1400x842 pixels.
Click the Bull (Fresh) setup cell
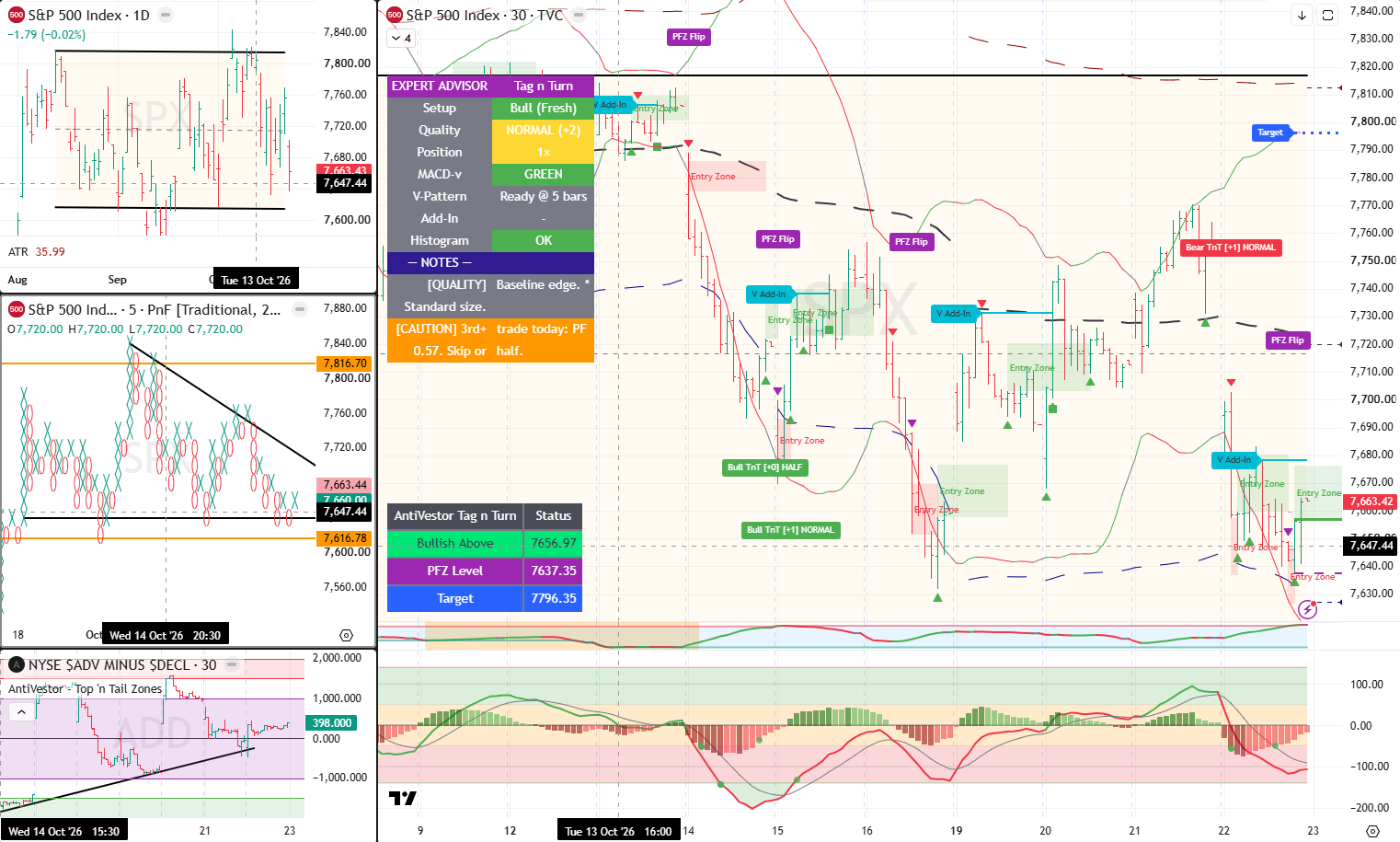tap(543, 108)
